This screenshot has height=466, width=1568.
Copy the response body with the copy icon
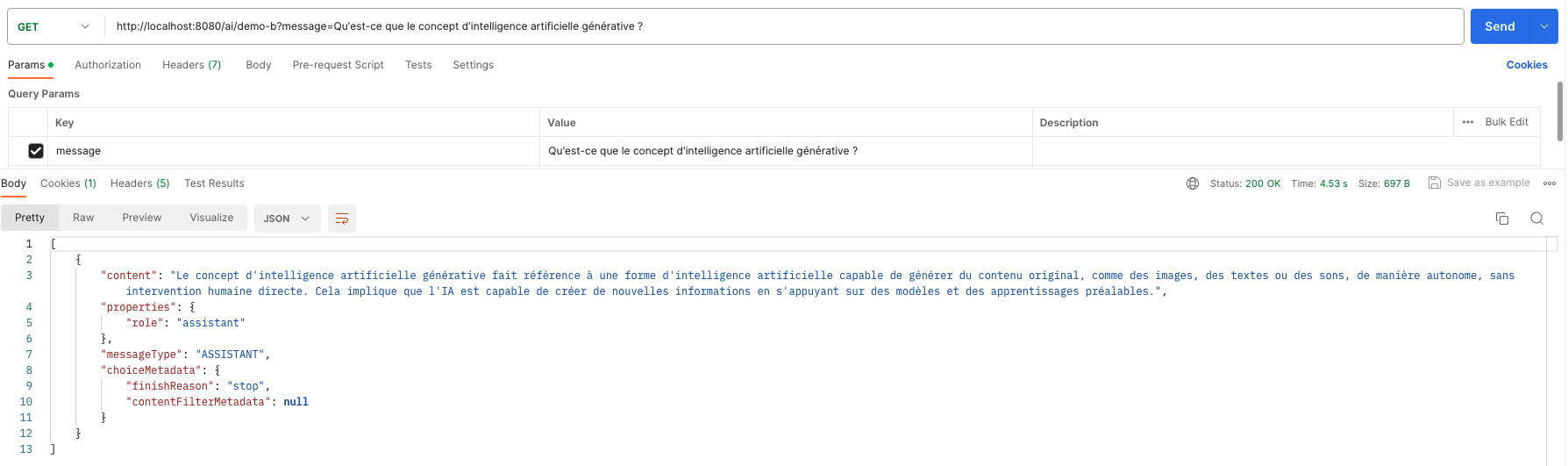point(1502,219)
